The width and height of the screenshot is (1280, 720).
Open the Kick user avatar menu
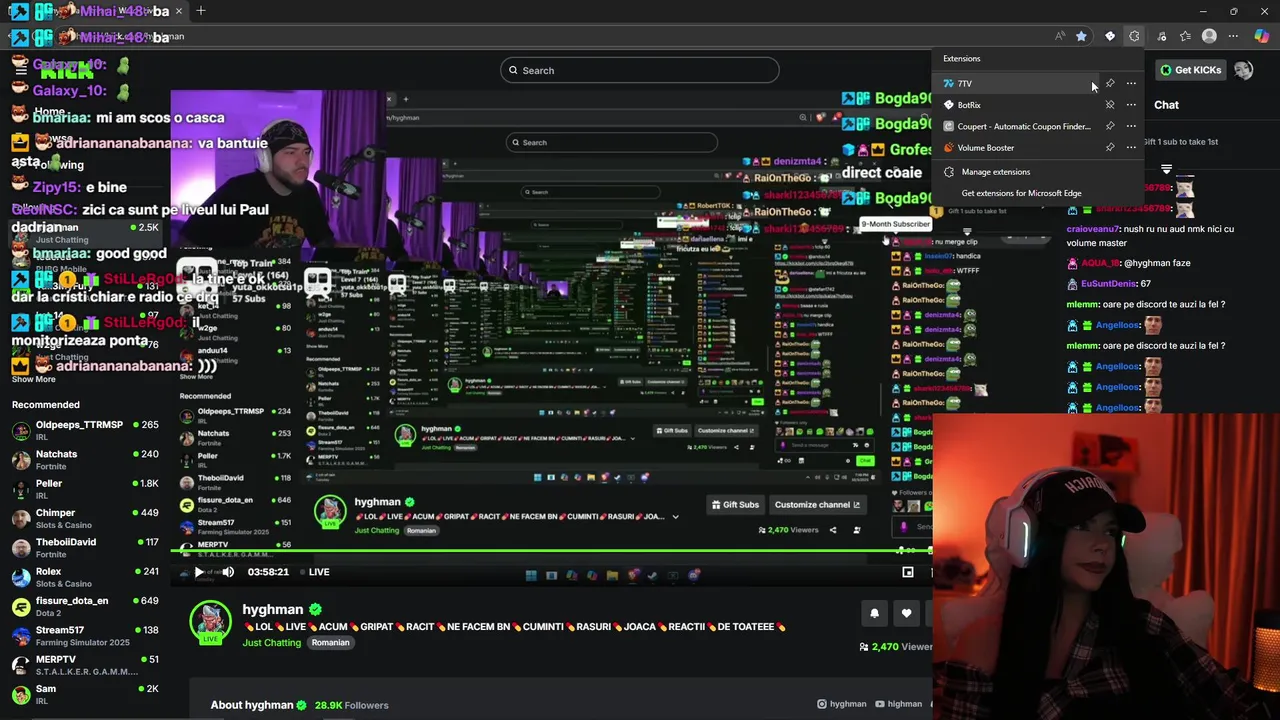(x=1243, y=70)
